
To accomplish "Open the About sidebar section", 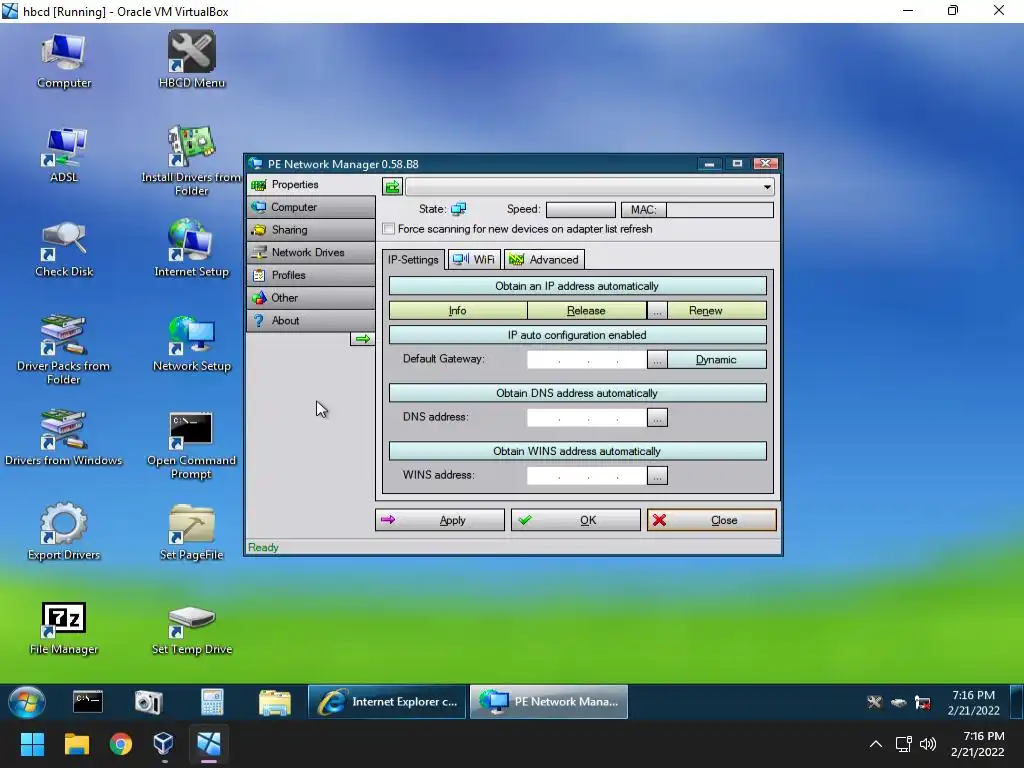I will 311,321.
